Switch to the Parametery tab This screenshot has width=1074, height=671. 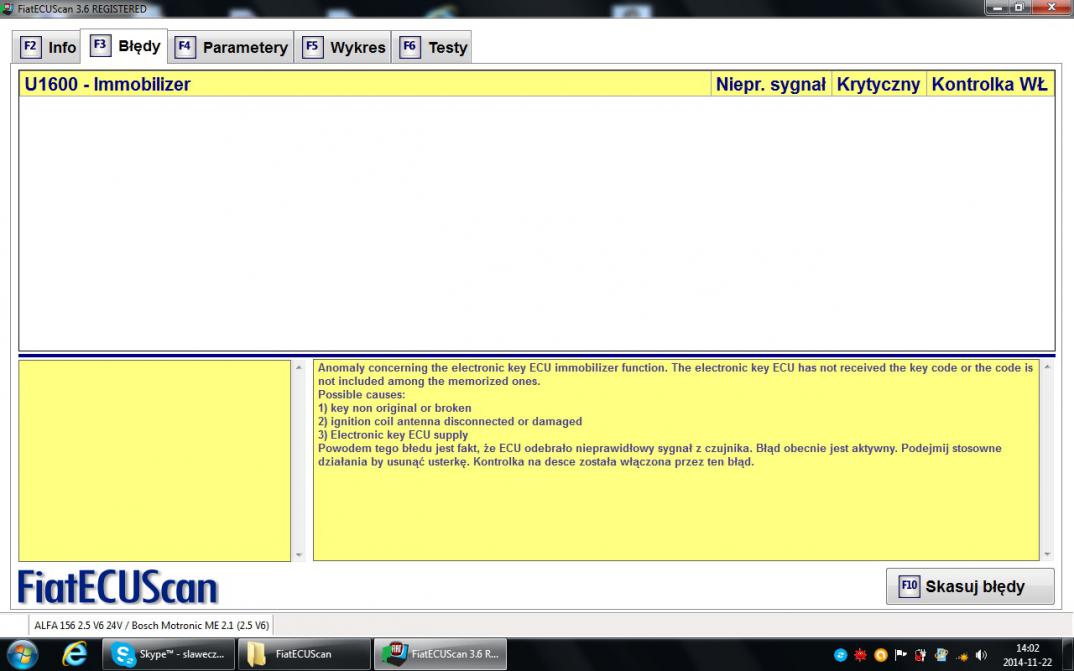(231, 47)
